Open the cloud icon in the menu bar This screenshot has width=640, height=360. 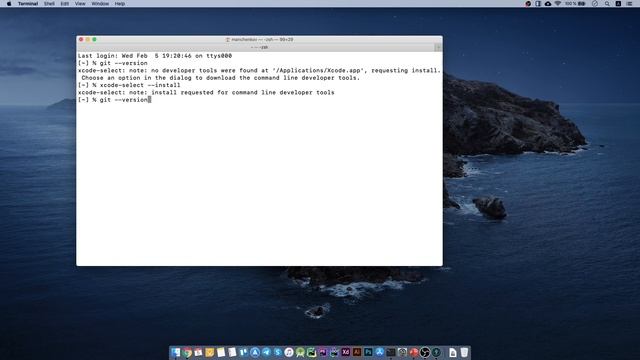pos(548,4)
